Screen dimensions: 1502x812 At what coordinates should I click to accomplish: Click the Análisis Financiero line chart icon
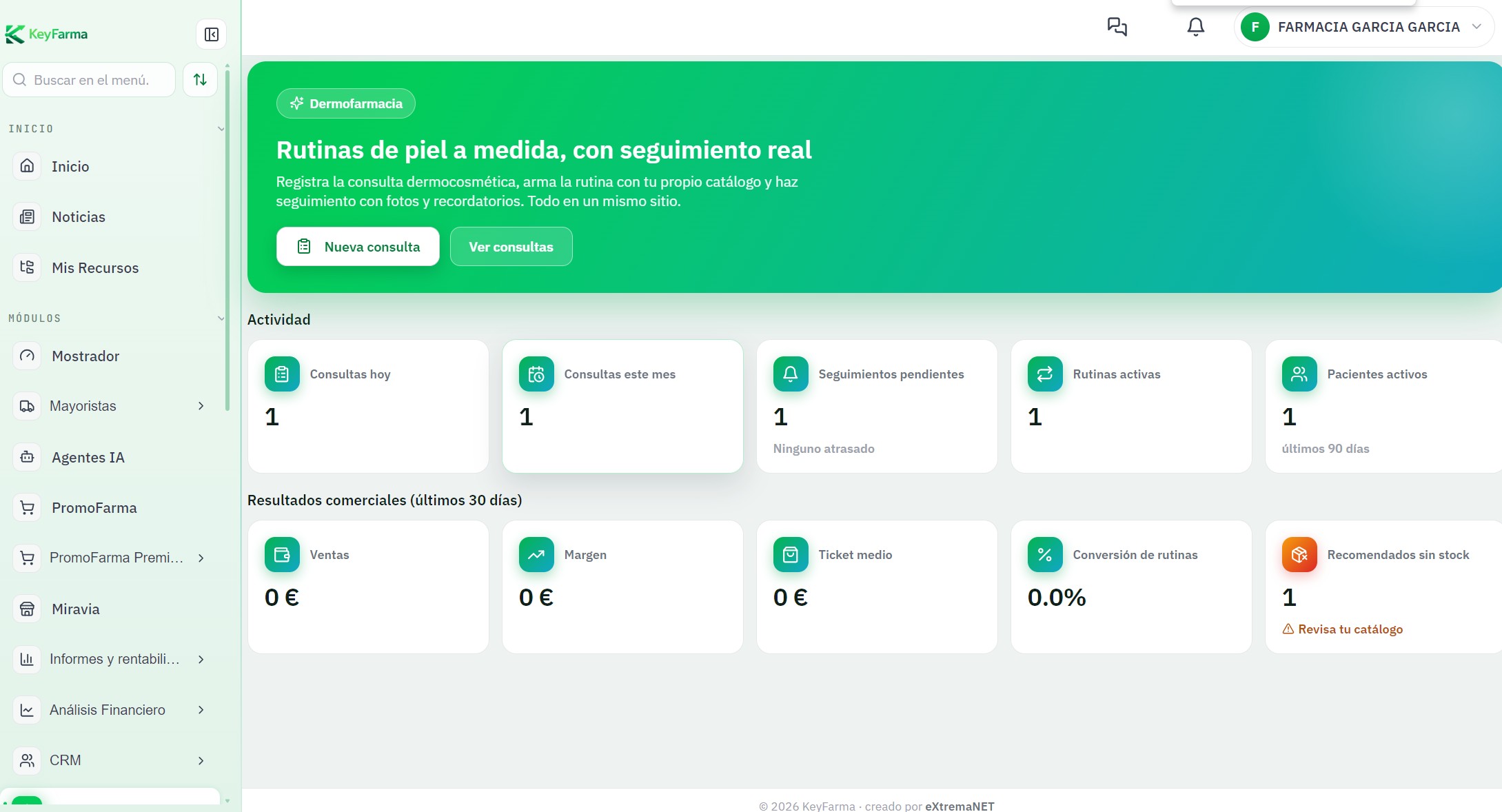[27, 710]
